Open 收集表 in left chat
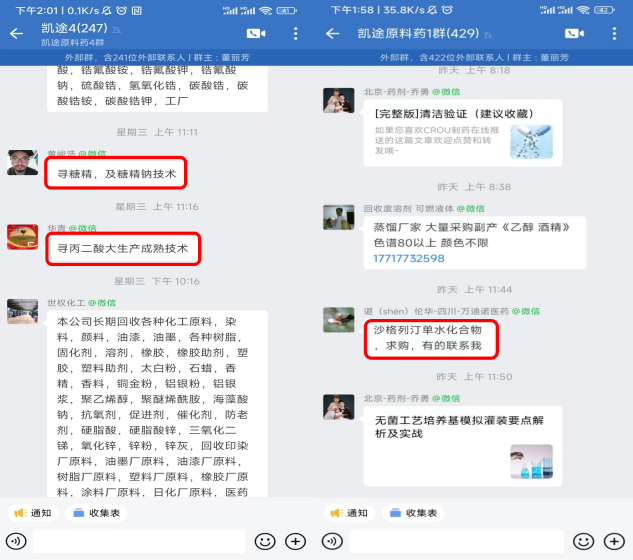633x560 pixels. (x=96, y=513)
